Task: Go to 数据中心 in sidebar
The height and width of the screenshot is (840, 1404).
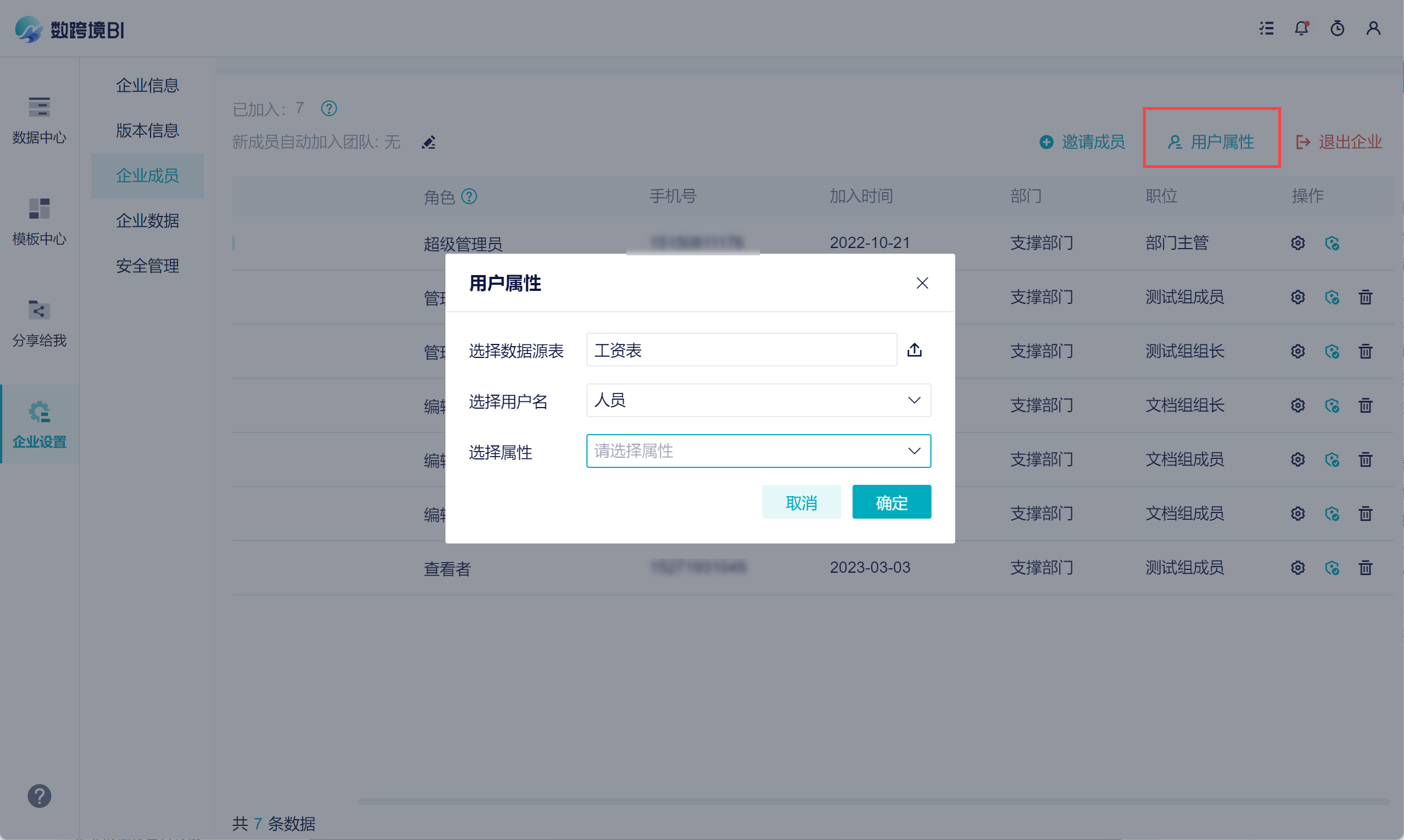Action: coord(39,120)
